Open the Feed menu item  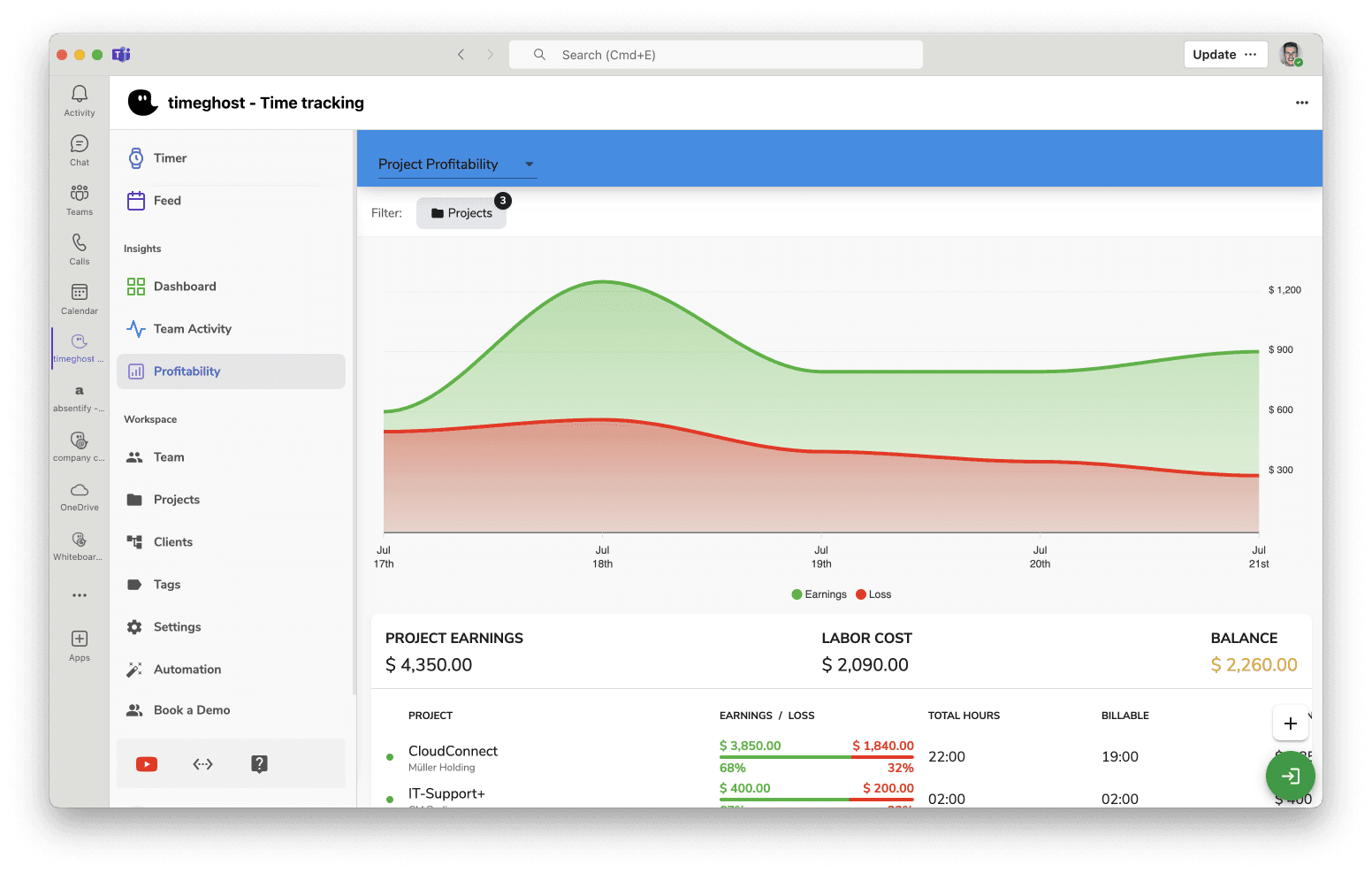[231, 201]
